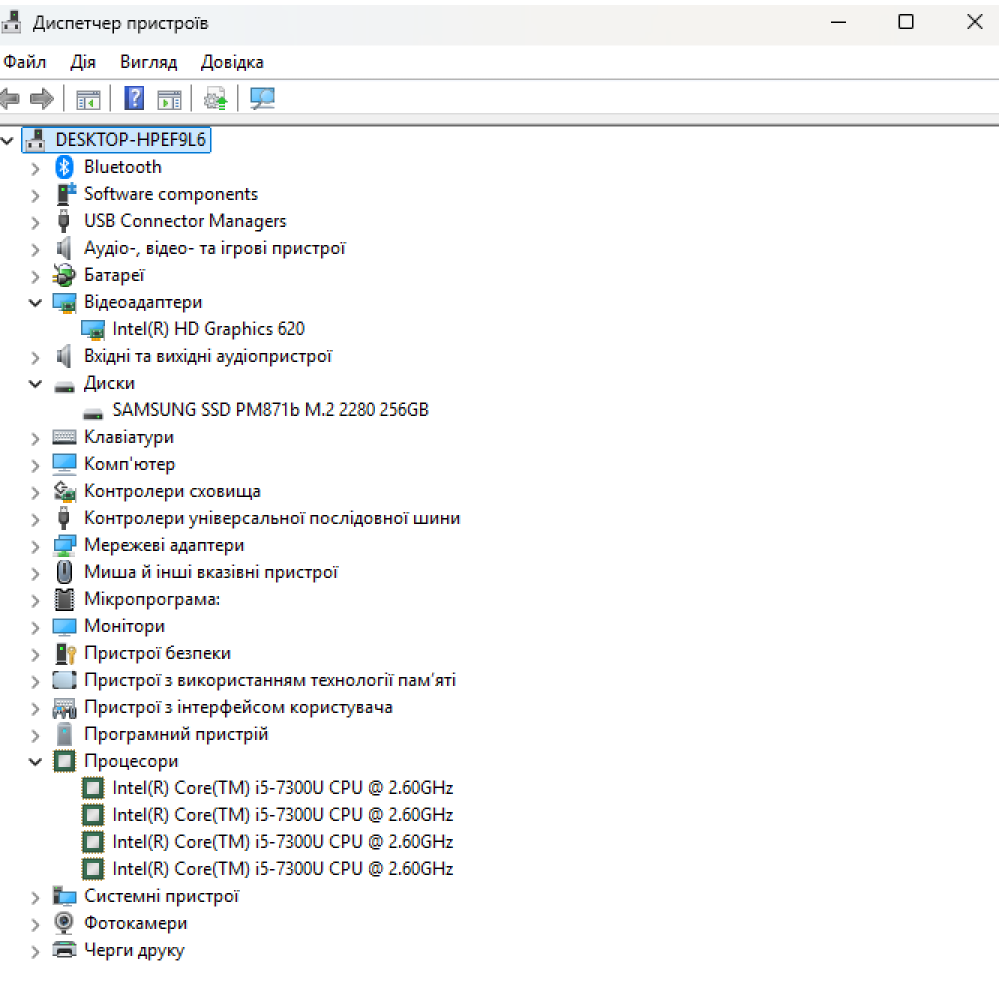The image size is (1000, 1000).
Task: Open the Дія menu
Action: click(x=83, y=62)
